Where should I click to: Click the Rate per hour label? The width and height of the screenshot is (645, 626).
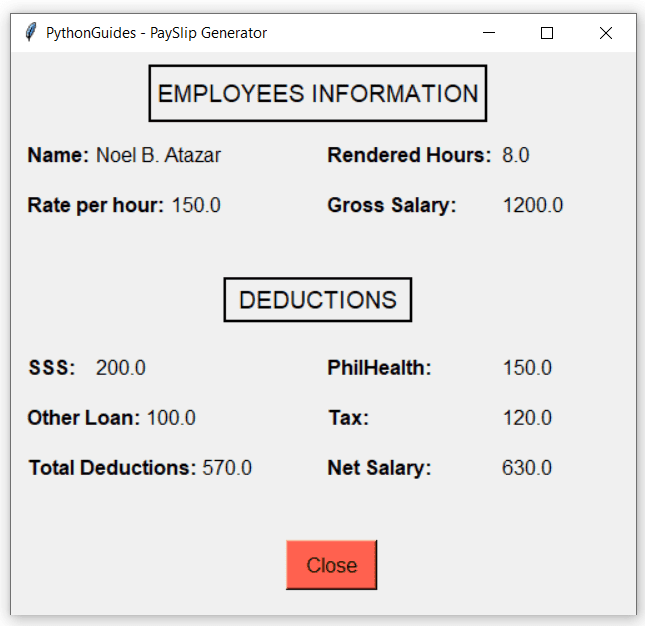95,205
